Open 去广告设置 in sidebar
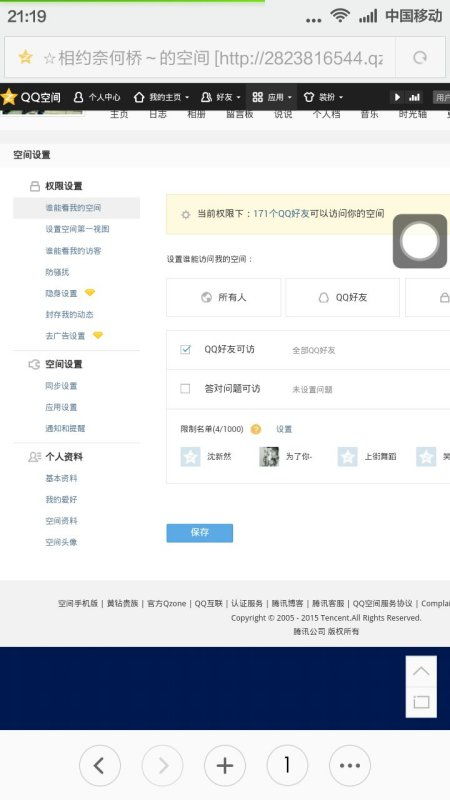This screenshot has height=800, width=450. [65, 336]
